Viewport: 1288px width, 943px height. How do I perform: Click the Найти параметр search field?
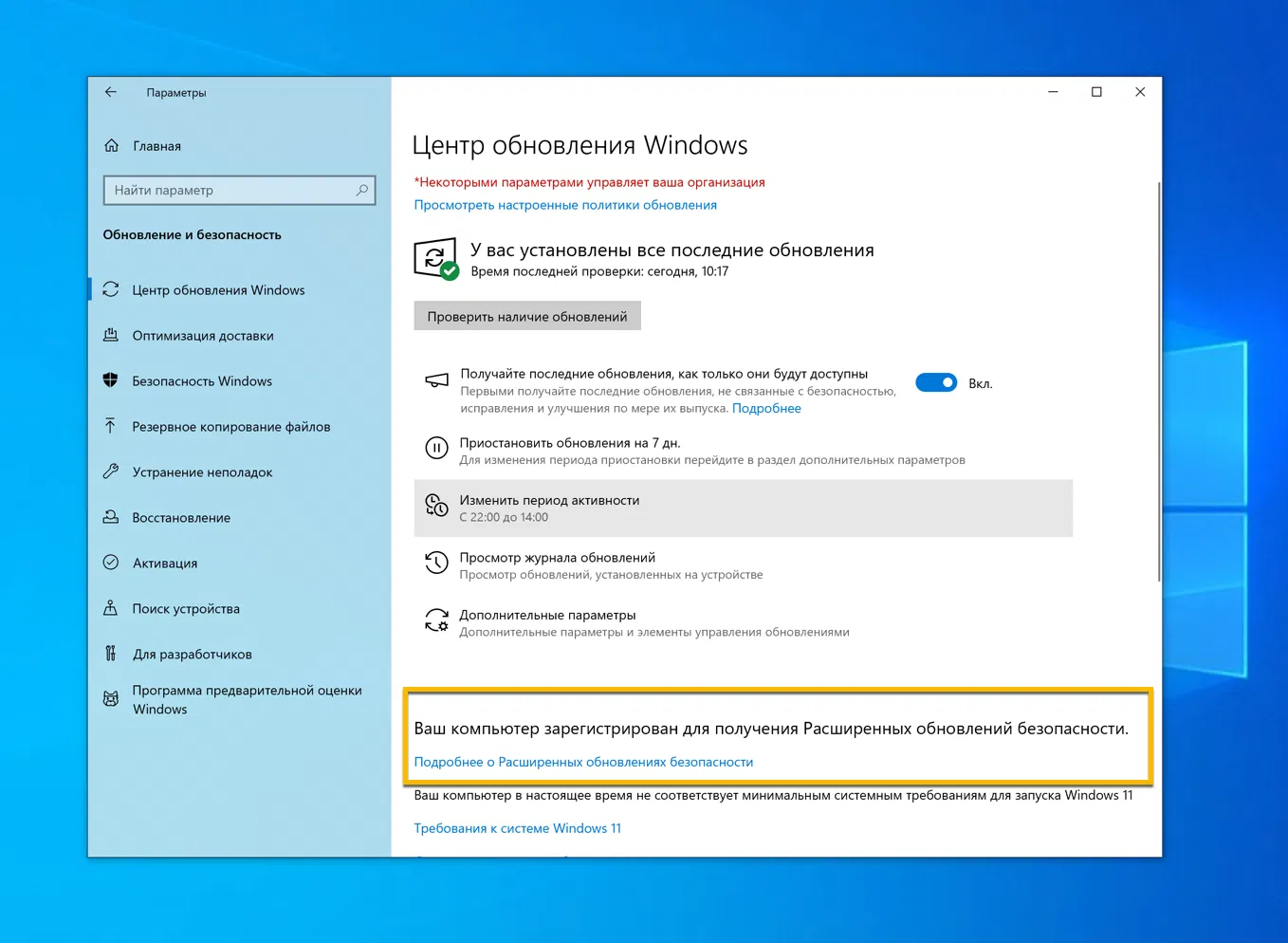[239, 190]
